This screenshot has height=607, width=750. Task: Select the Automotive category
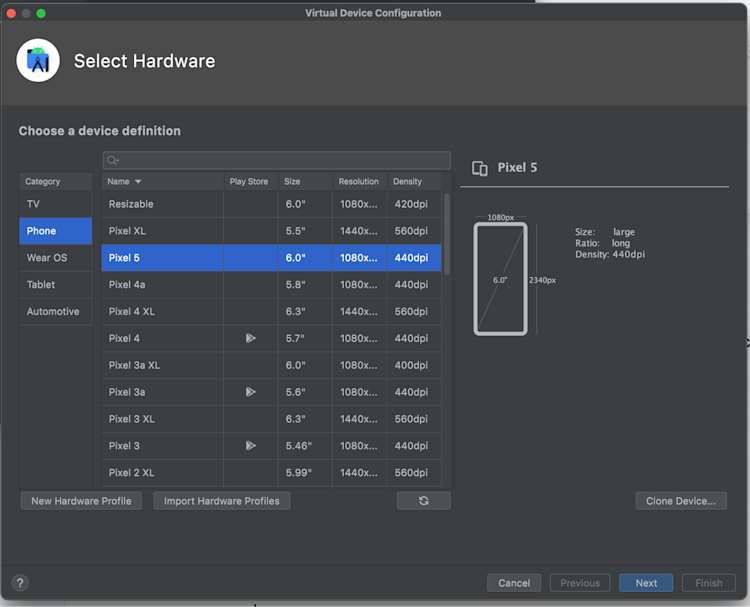click(55, 311)
